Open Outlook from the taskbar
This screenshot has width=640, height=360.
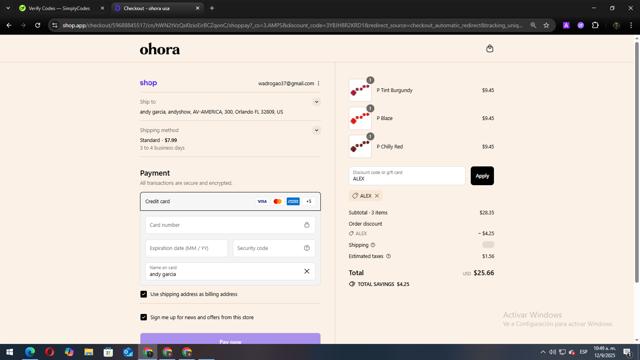click(x=128, y=352)
